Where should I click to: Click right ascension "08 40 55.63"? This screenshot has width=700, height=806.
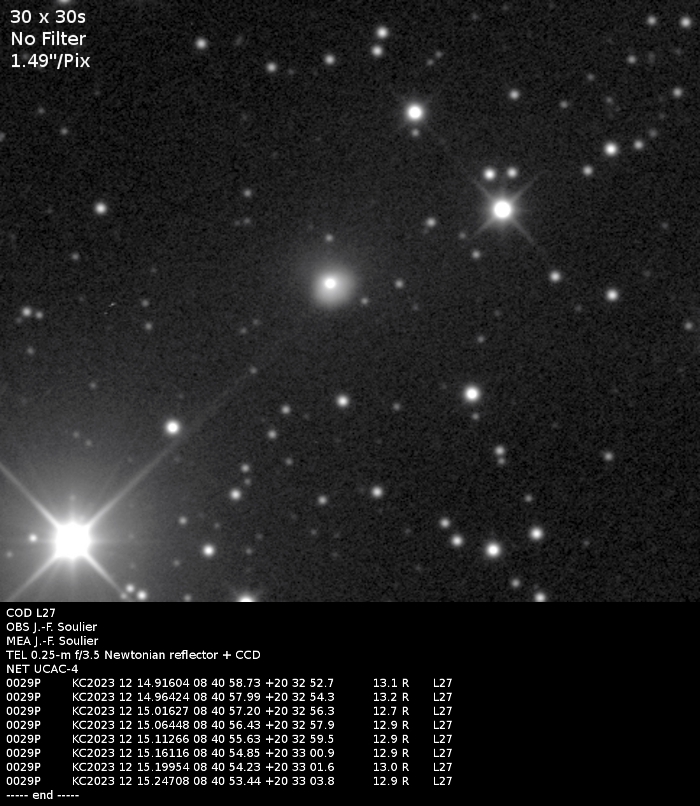click(228, 739)
